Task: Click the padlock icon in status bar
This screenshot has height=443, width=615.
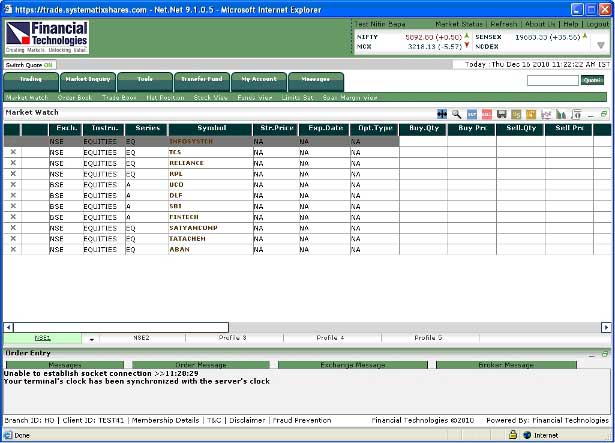Action: click(x=513, y=435)
